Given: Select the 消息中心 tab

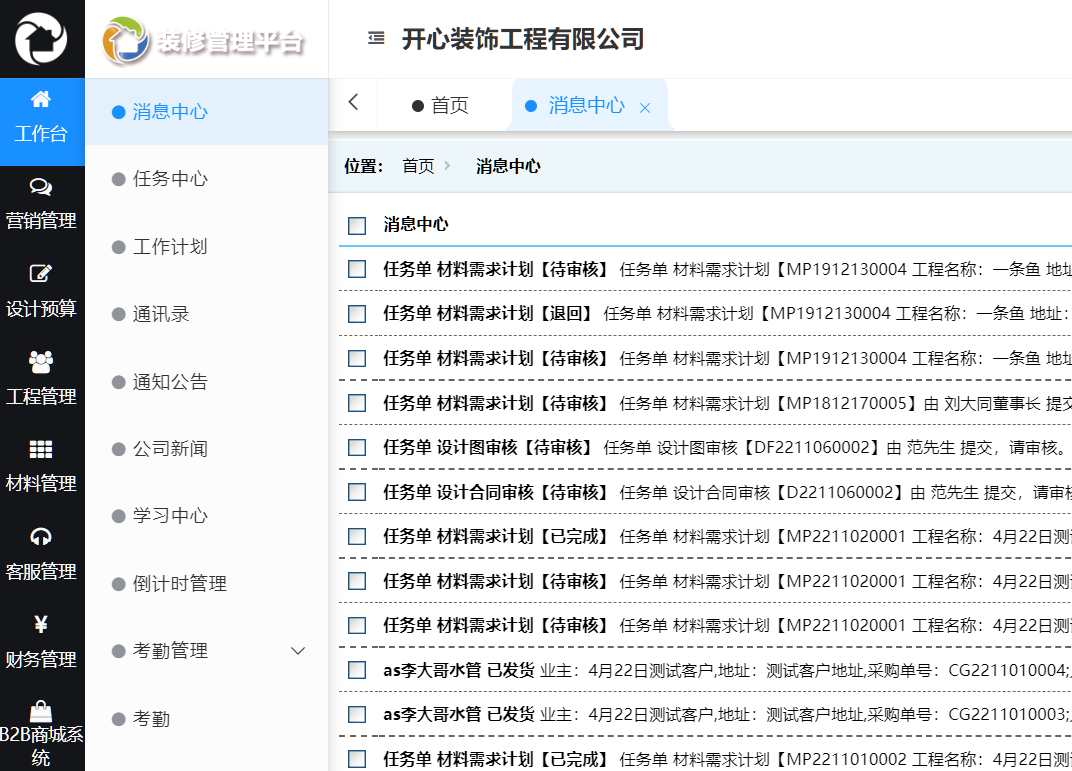Looking at the screenshot, I should tap(578, 104).
